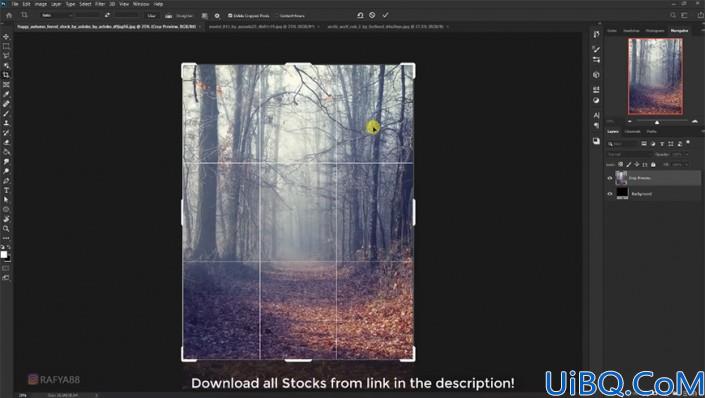Toggle Content-Aware checkbox
The image size is (705, 398).
click(278, 16)
